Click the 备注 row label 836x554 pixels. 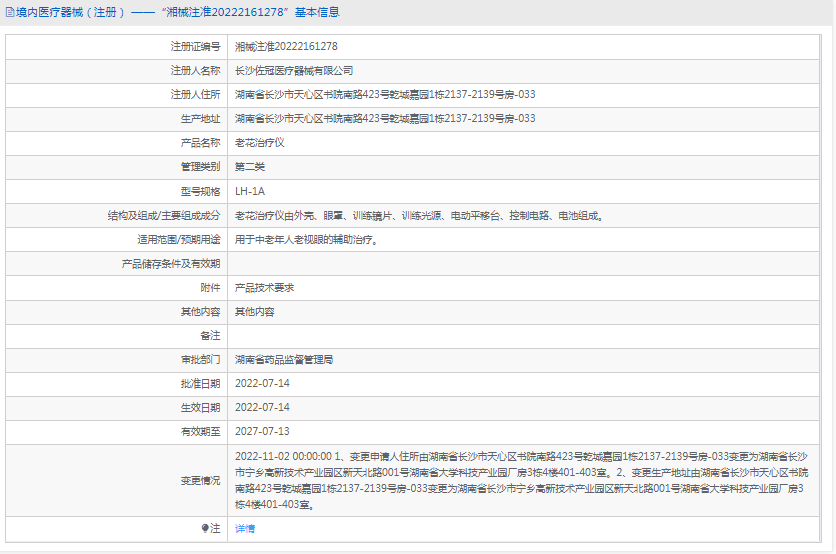[x=210, y=335]
